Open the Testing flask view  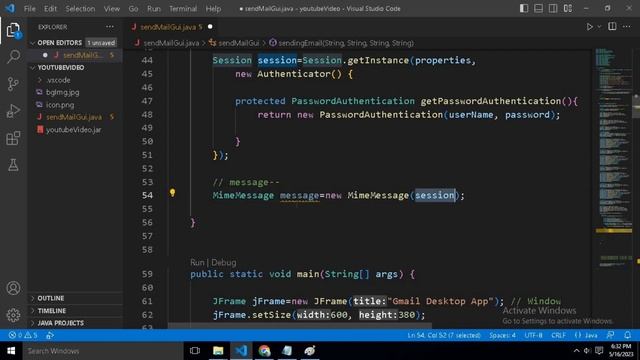[13, 165]
